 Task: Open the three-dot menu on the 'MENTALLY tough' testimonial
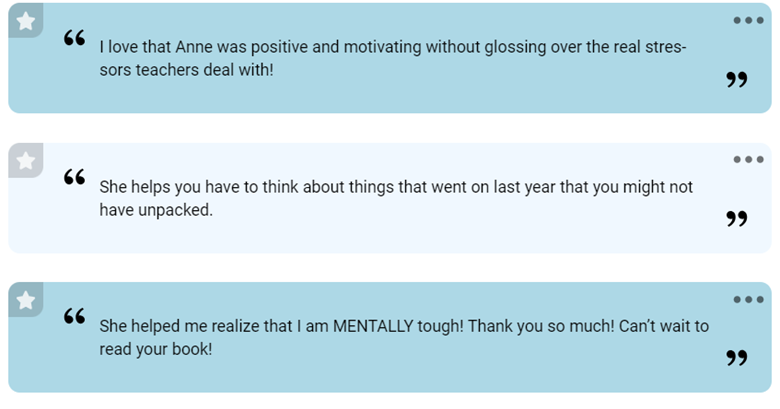748,299
